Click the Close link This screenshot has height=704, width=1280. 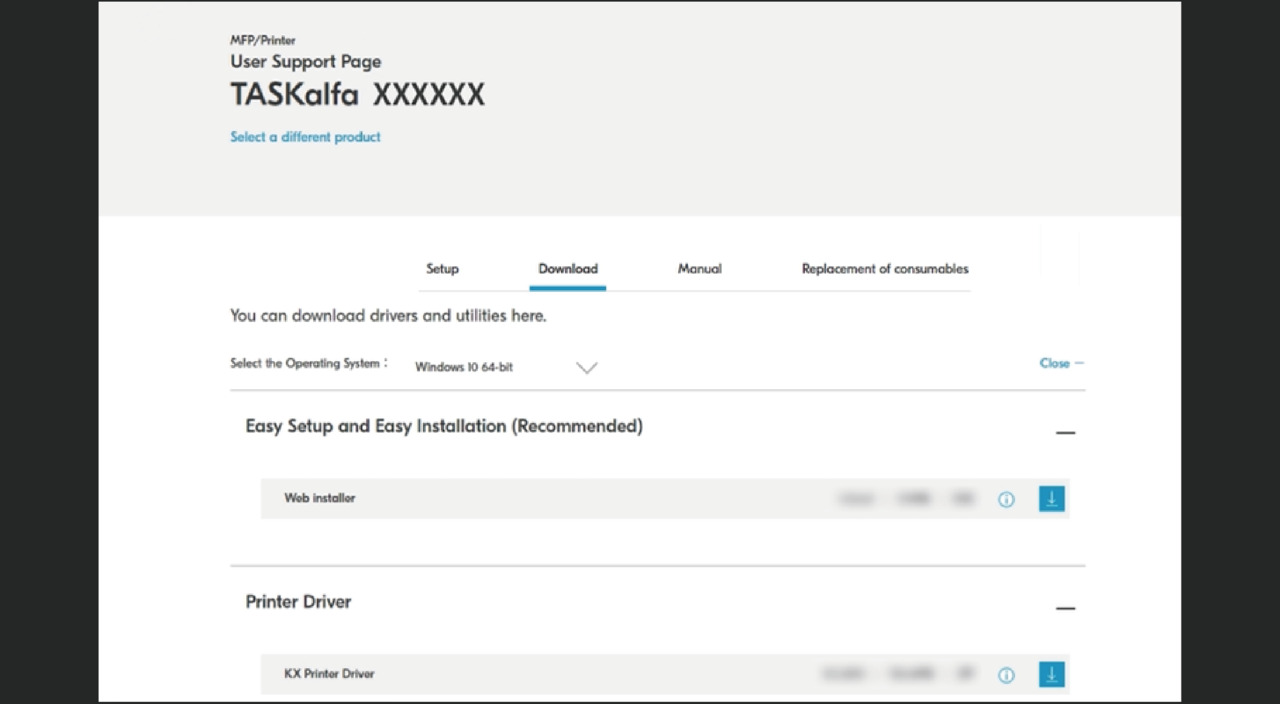coord(1061,363)
